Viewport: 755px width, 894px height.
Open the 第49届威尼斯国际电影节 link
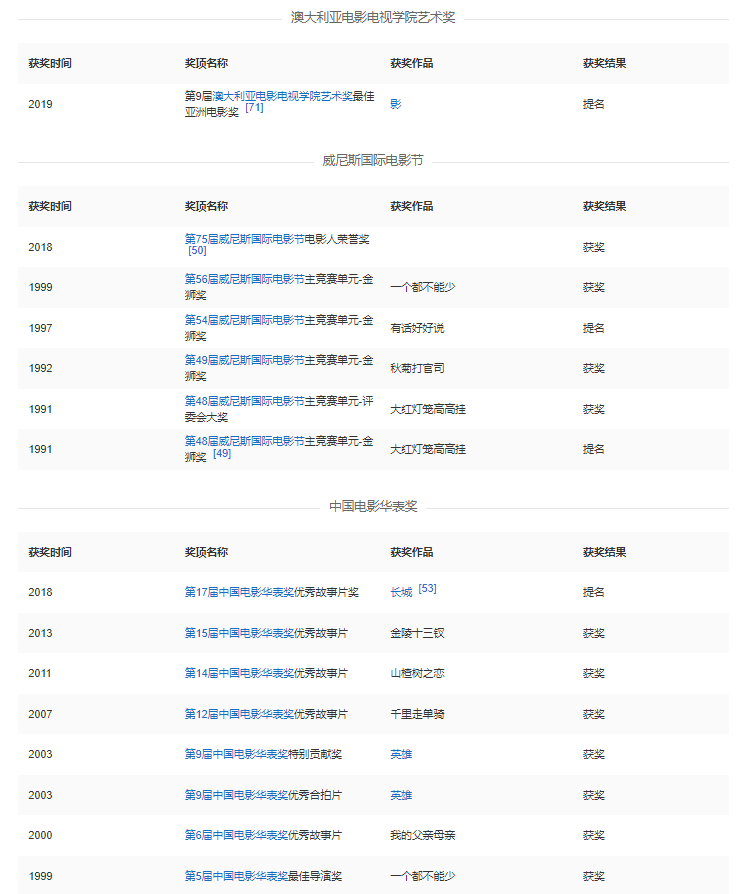(x=244, y=360)
